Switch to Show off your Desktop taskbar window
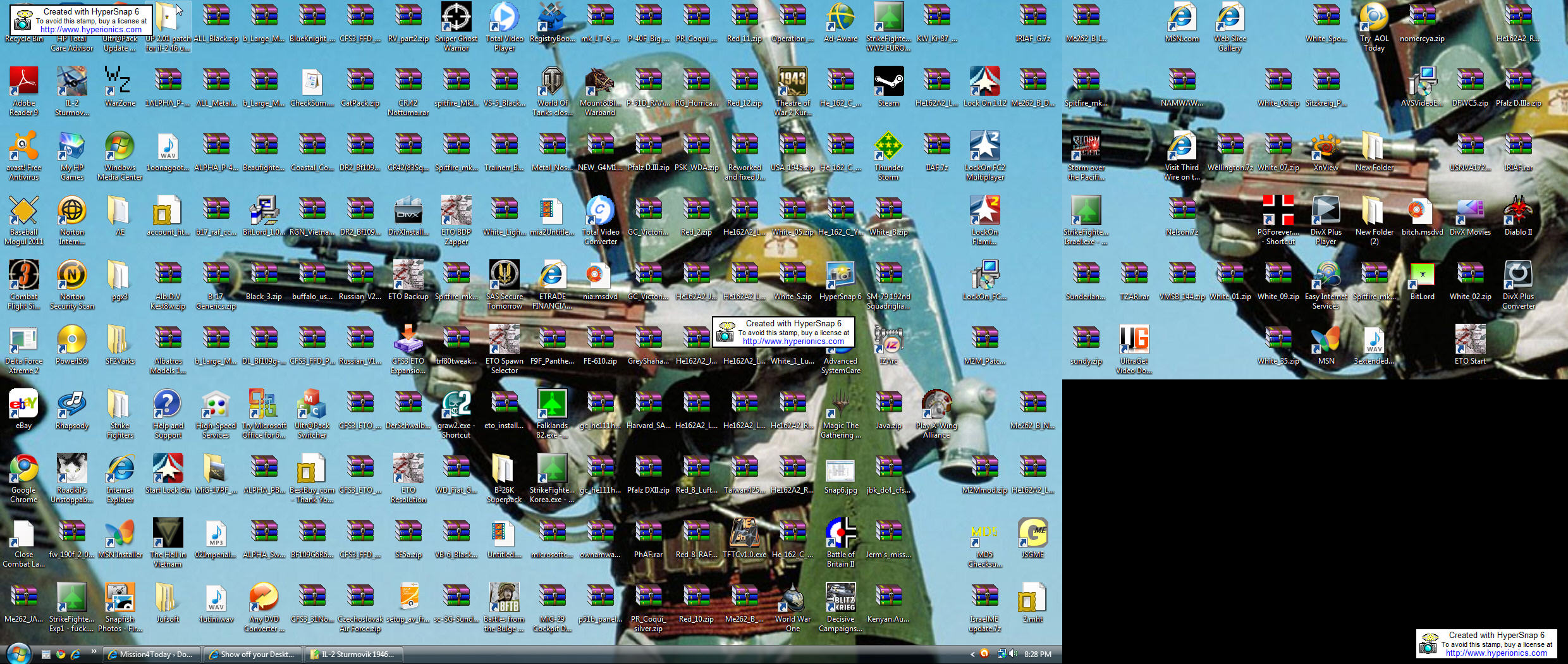Screen dimensions: 1568x664 coord(253,655)
